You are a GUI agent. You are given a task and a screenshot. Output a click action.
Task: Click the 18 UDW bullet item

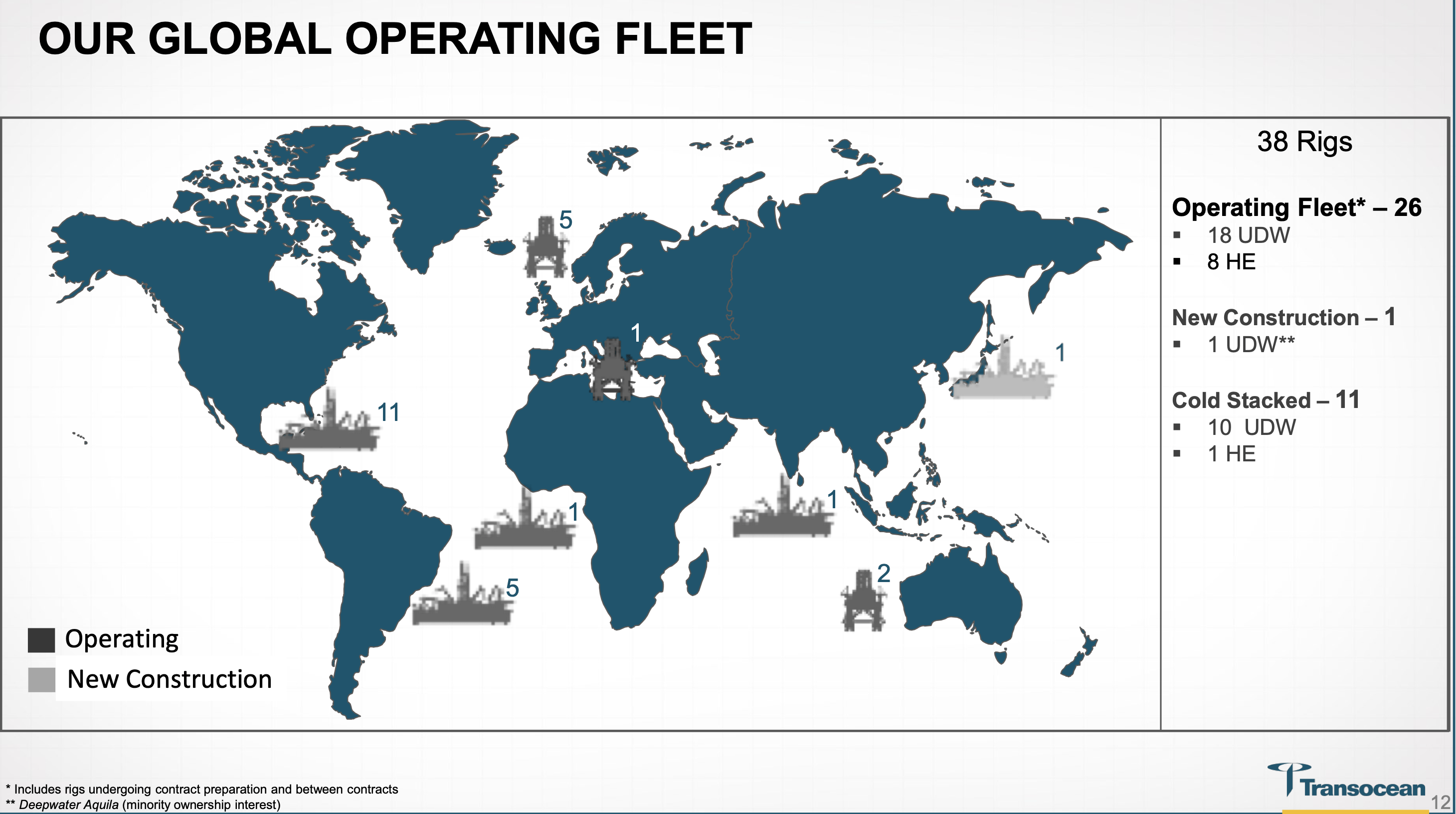pyautogui.click(x=1248, y=236)
